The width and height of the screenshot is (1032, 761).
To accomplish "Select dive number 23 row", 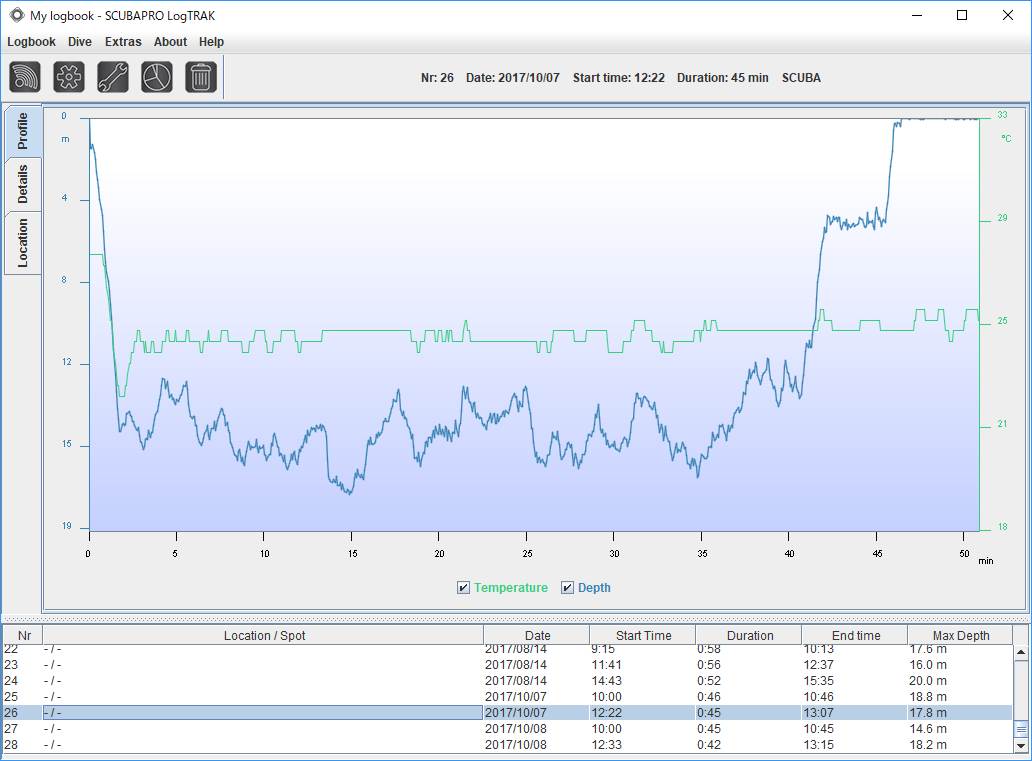I will [507, 665].
